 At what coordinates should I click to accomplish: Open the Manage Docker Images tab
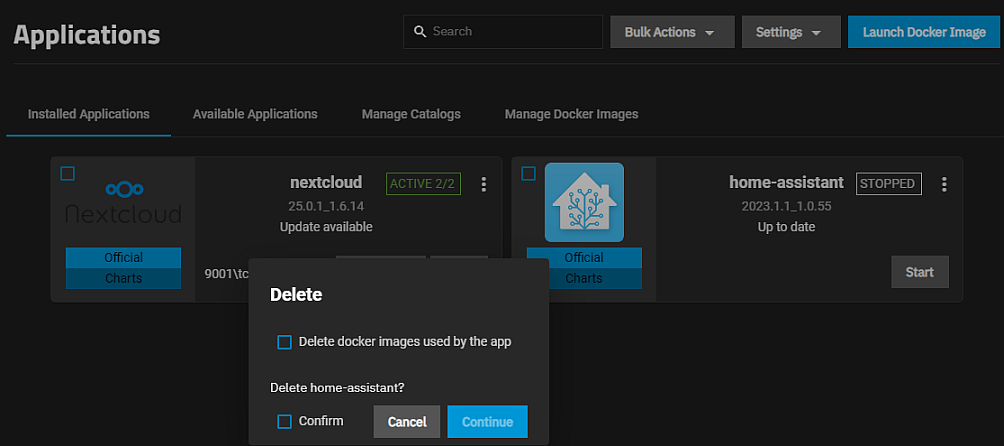[x=571, y=115]
